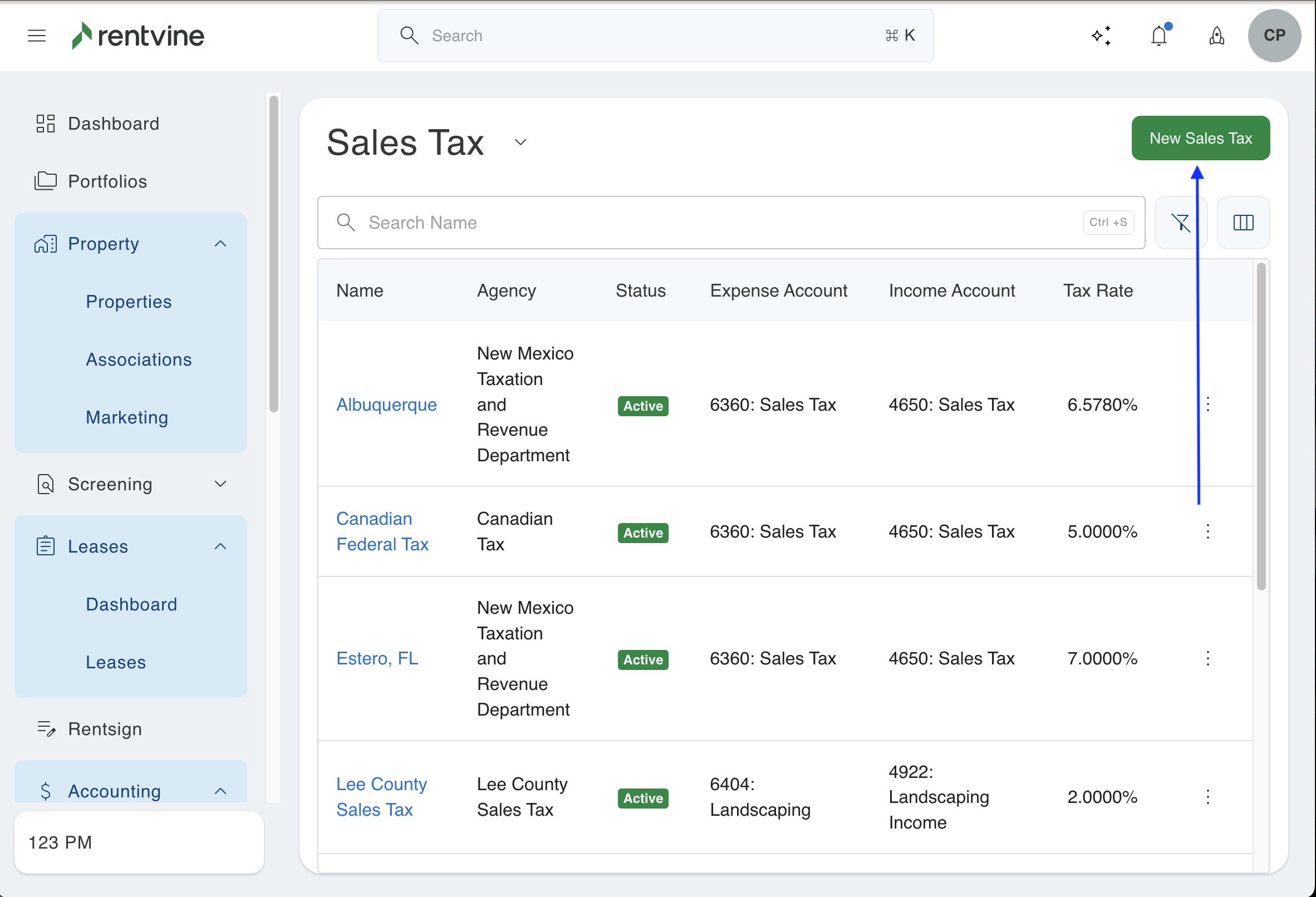Open Rentsign from the sidebar

[x=105, y=729]
